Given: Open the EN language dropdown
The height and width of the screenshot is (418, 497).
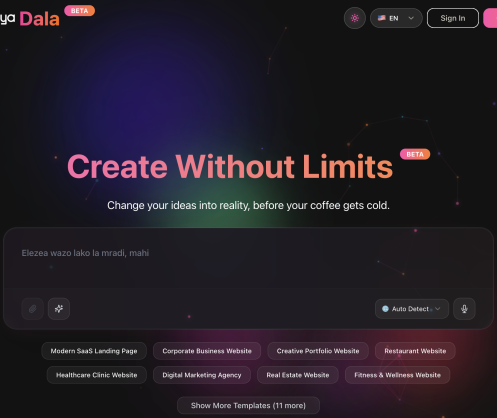Looking at the screenshot, I should coord(396,18).
